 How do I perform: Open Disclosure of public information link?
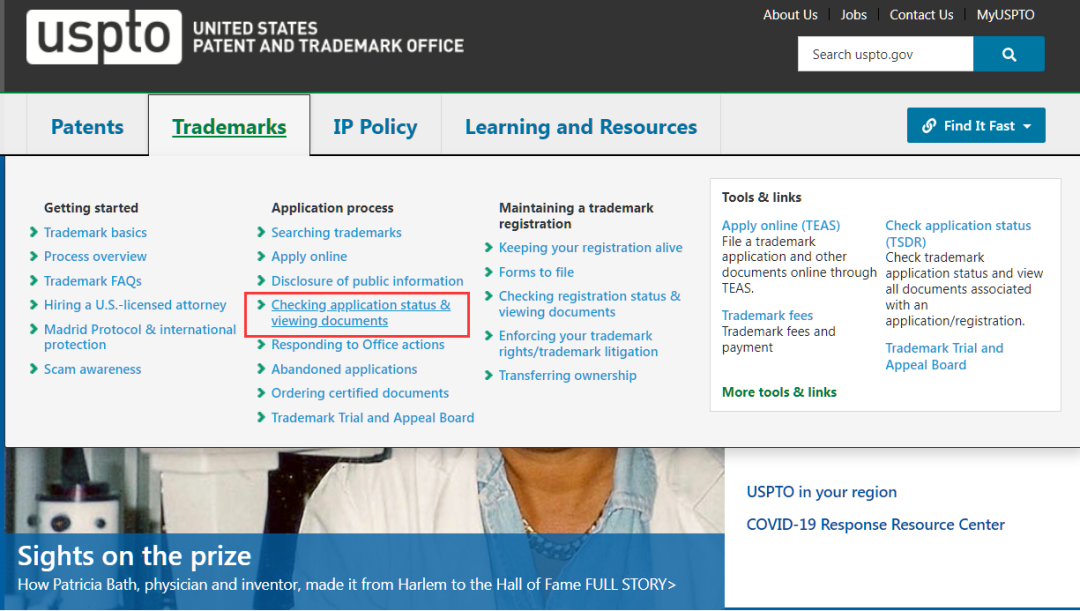coord(367,281)
